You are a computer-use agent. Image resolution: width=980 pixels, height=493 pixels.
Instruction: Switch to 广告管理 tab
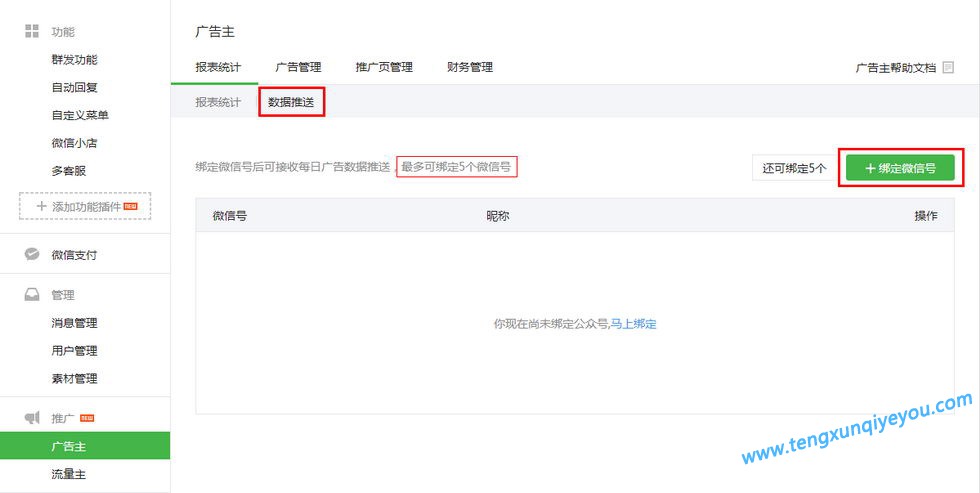coord(298,67)
